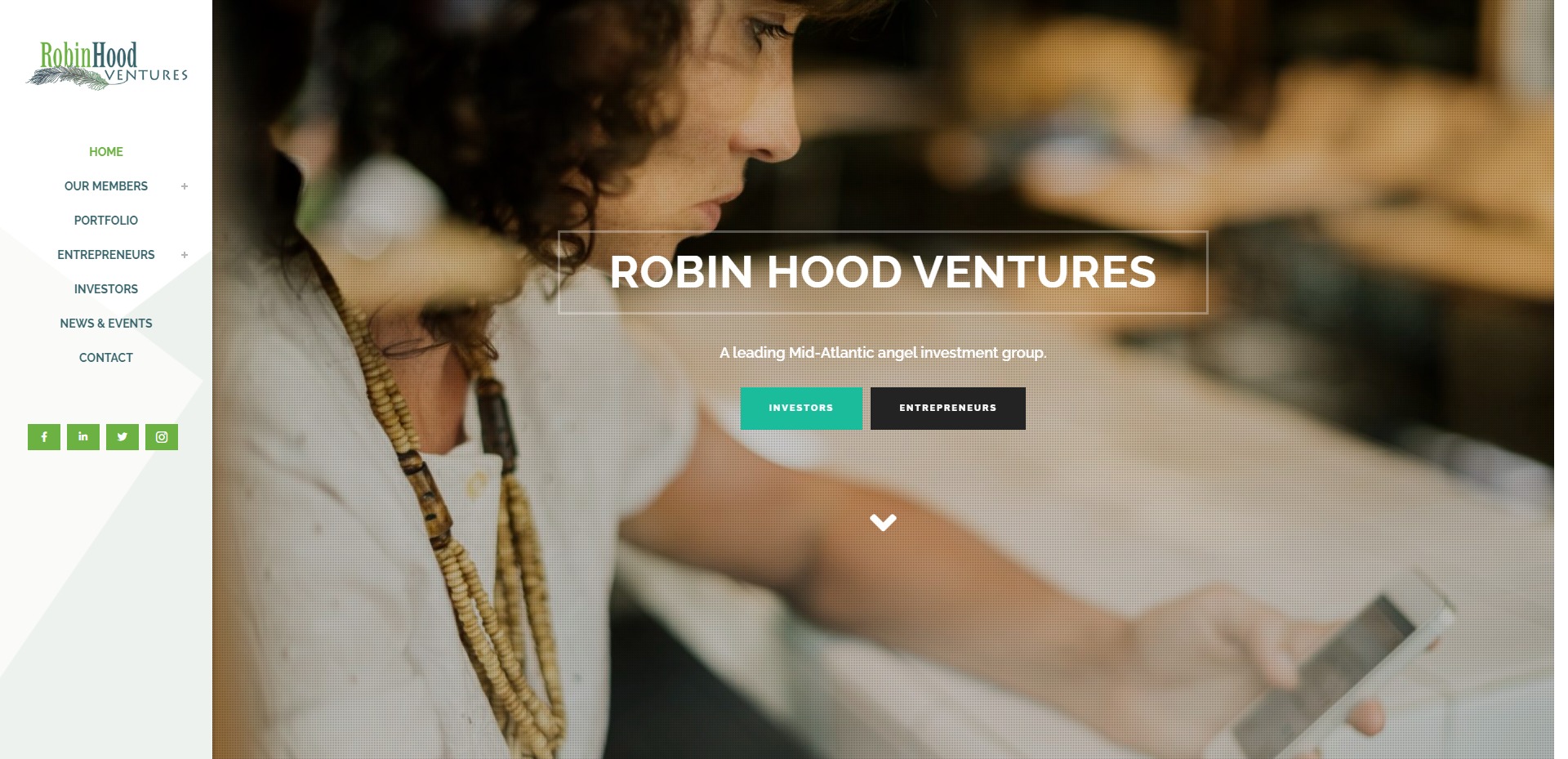Open the Facebook social icon
The image size is (1568, 759).
click(x=44, y=437)
